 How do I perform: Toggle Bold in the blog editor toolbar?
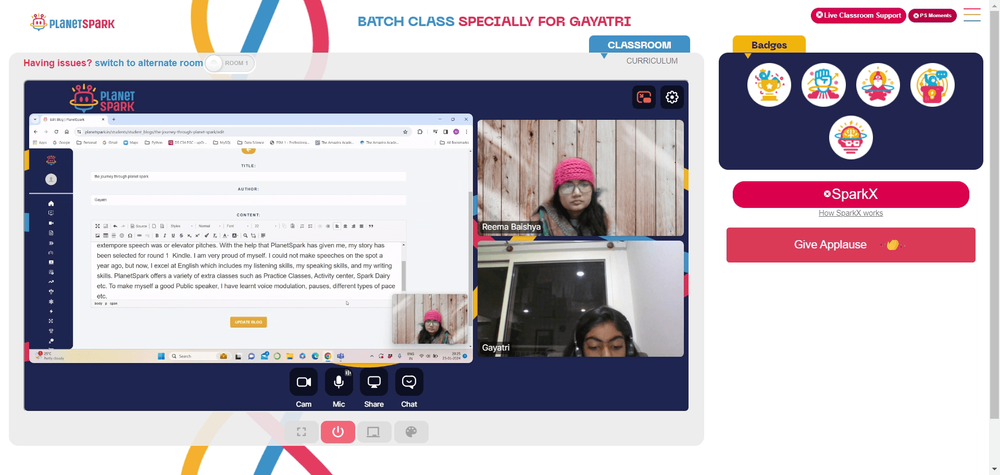pyautogui.click(x=157, y=235)
